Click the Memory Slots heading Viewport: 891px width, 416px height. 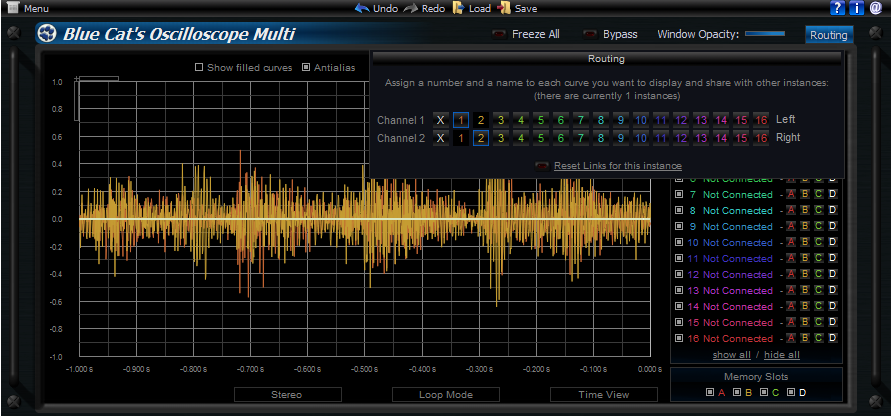pyautogui.click(x=756, y=377)
